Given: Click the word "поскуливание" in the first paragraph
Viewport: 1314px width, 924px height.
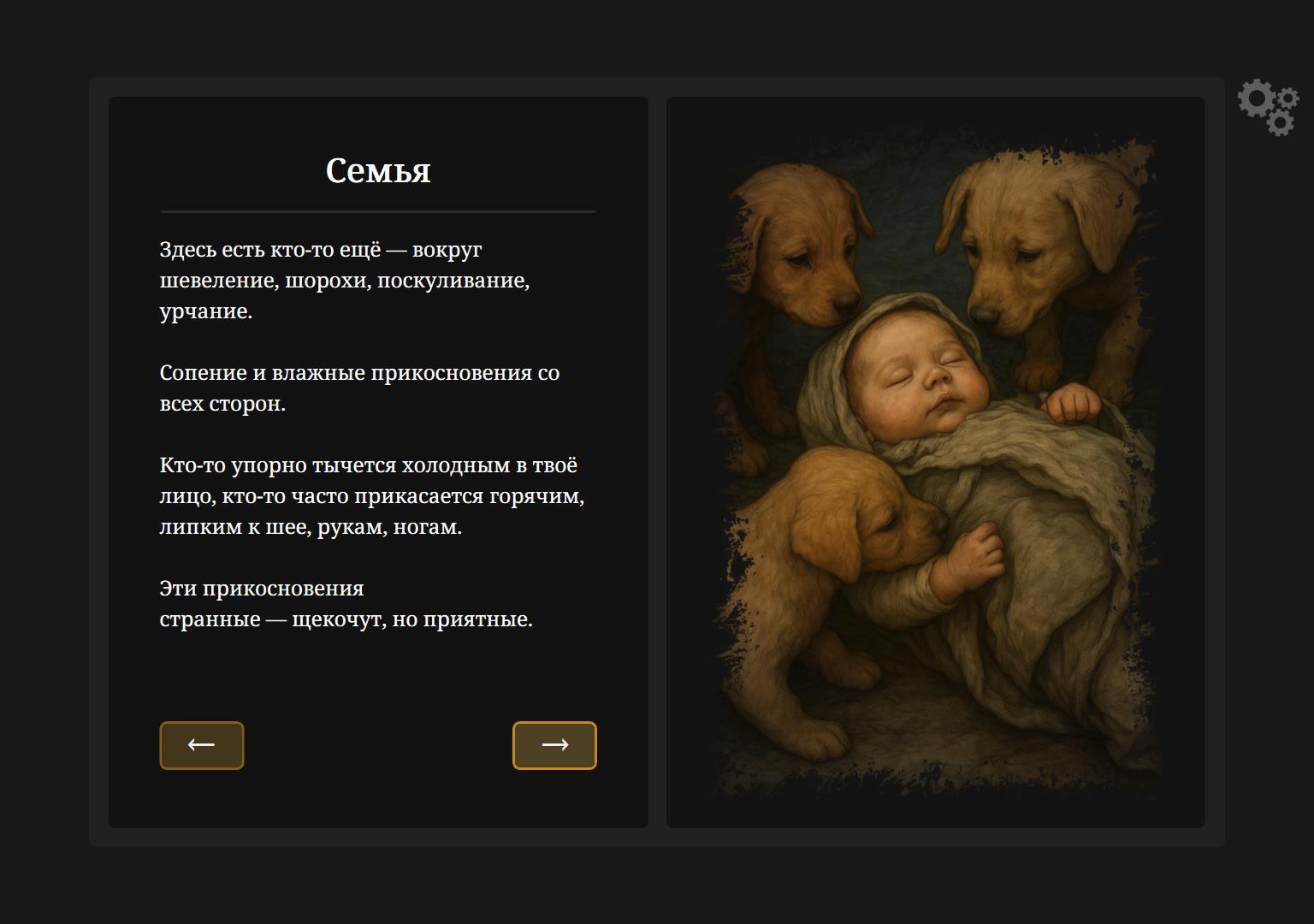Looking at the screenshot, I should (453, 281).
